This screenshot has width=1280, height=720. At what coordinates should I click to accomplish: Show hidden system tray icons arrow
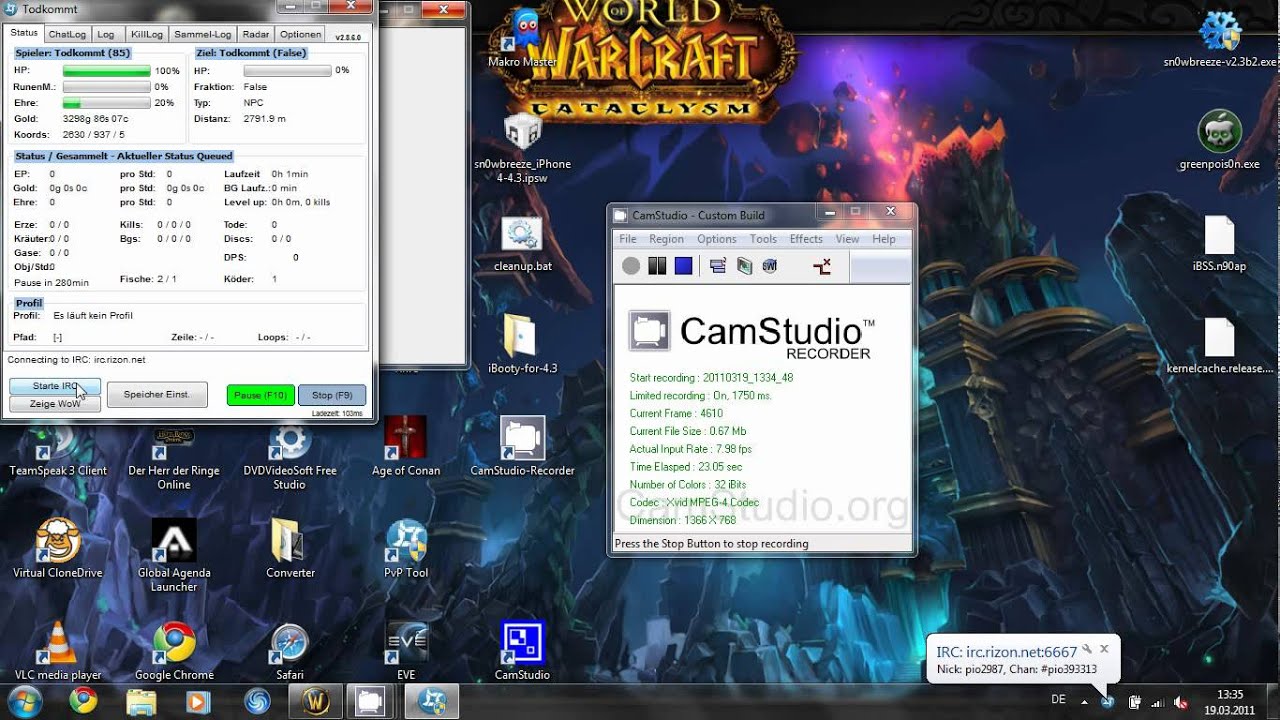point(1084,701)
